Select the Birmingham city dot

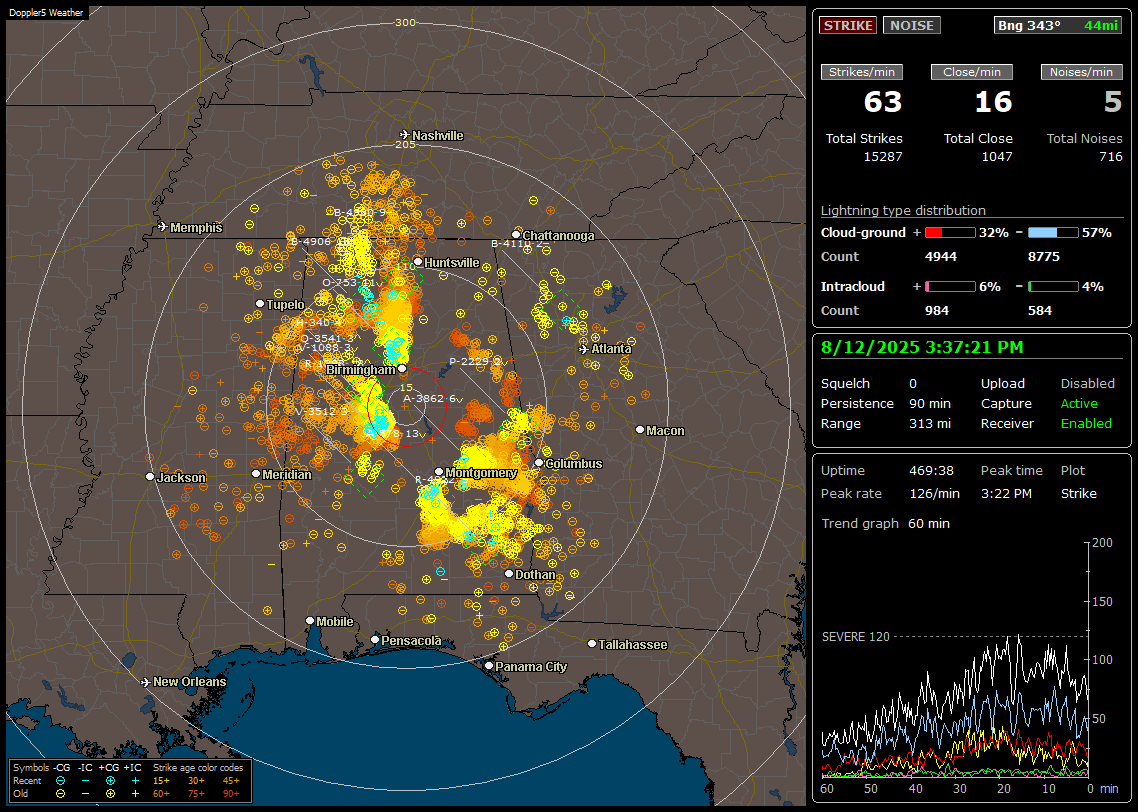[402, 369]
